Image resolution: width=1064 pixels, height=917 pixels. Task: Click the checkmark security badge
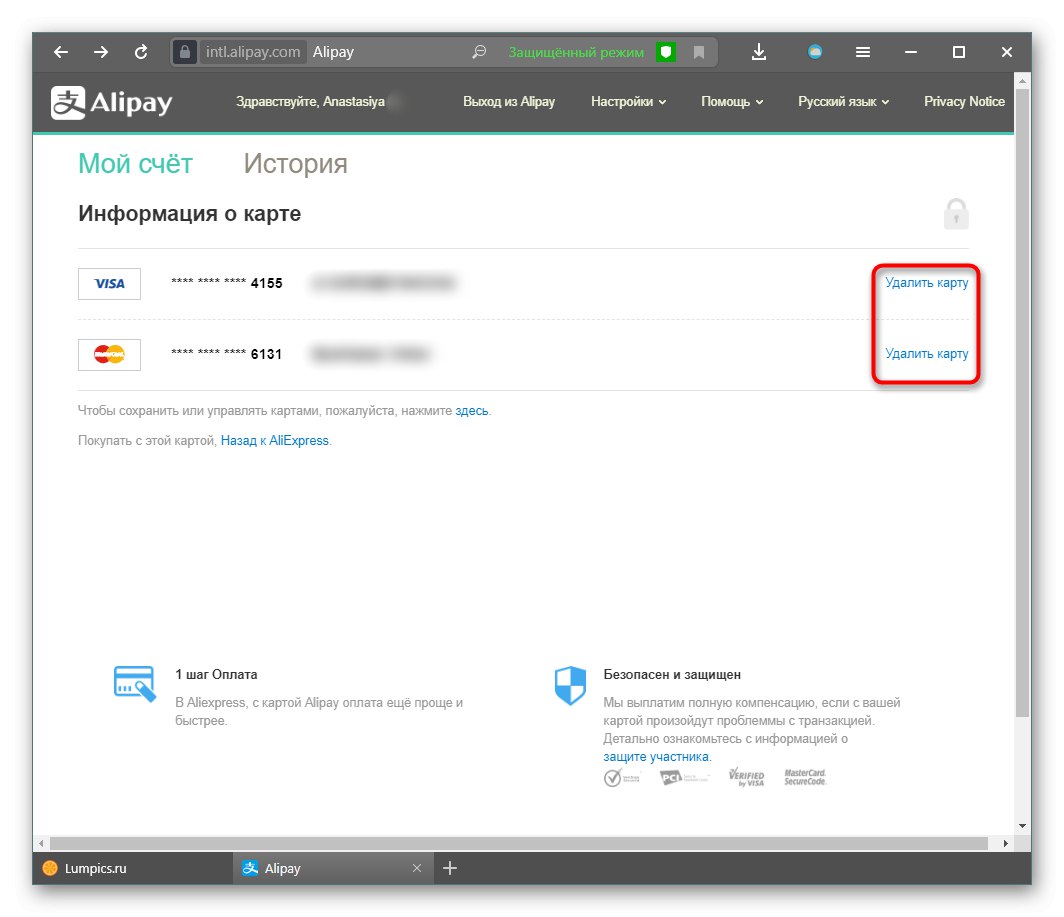point(622,777)
